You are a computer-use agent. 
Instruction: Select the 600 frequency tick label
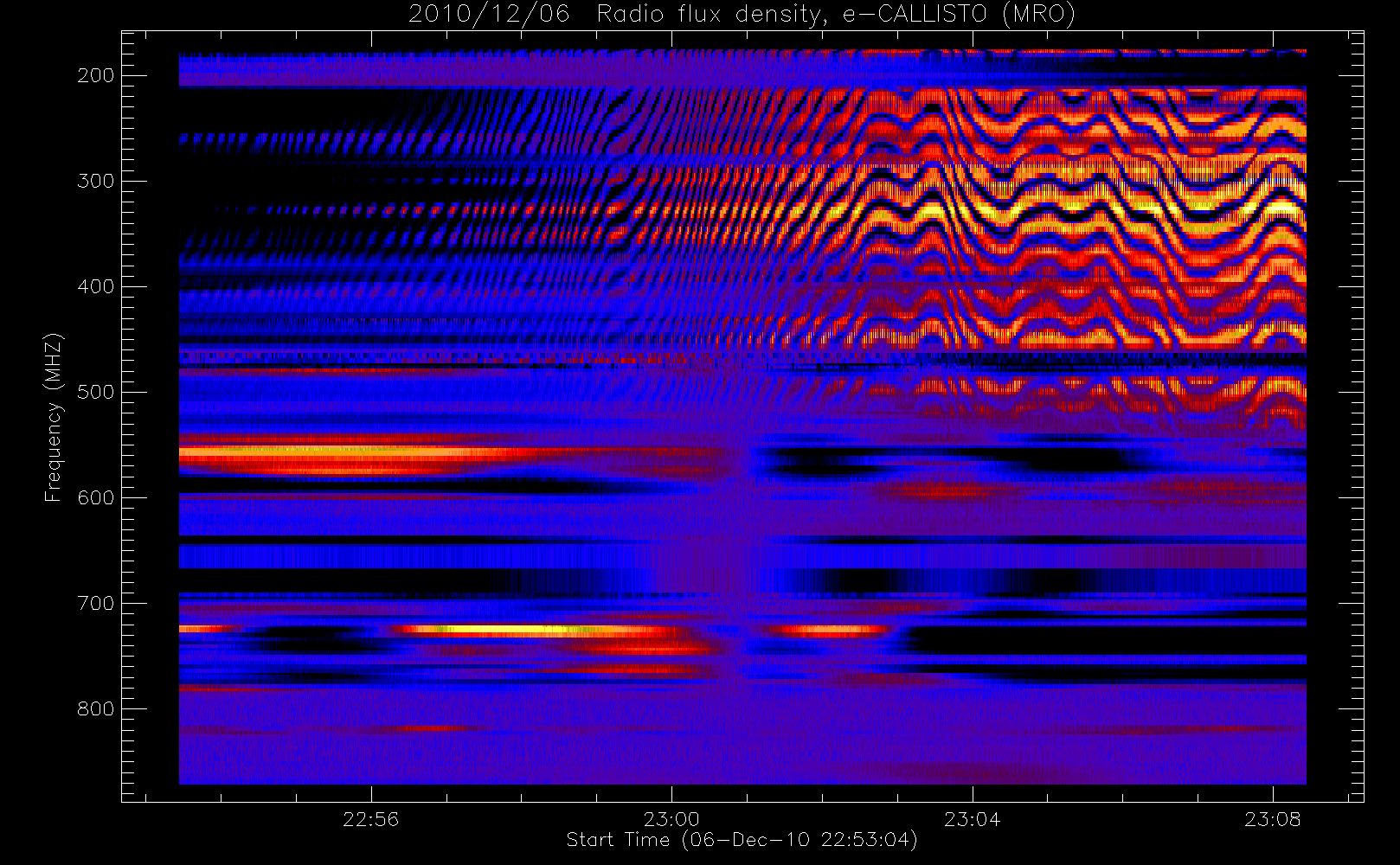[x=96, y=497]
